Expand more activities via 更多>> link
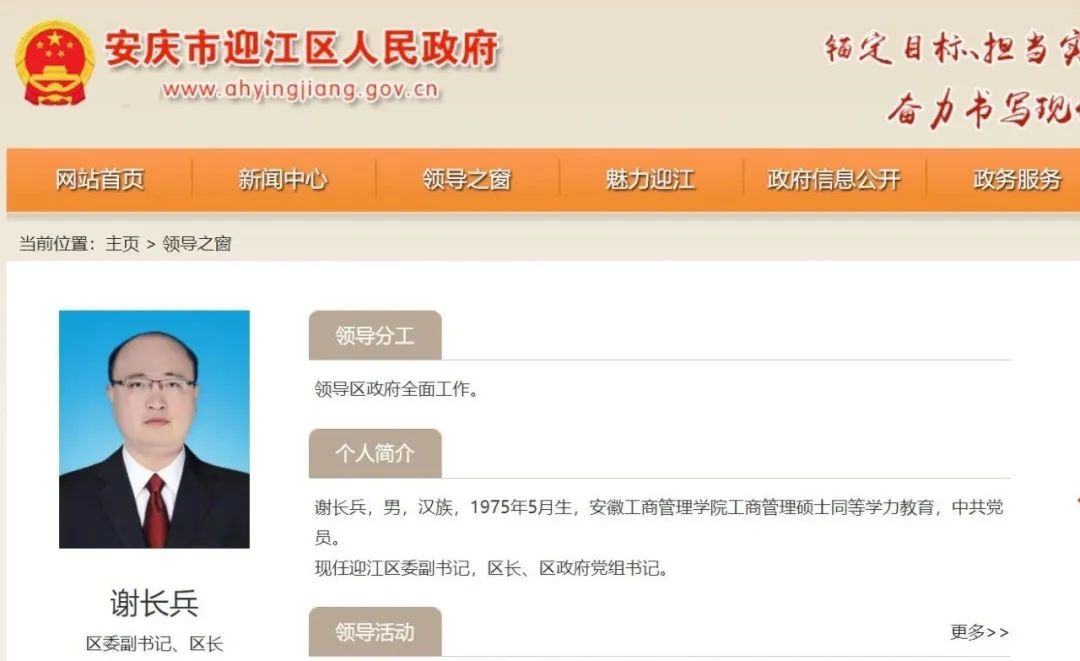The width and height of the screenshot is (1080, 661). click(979, 632)
